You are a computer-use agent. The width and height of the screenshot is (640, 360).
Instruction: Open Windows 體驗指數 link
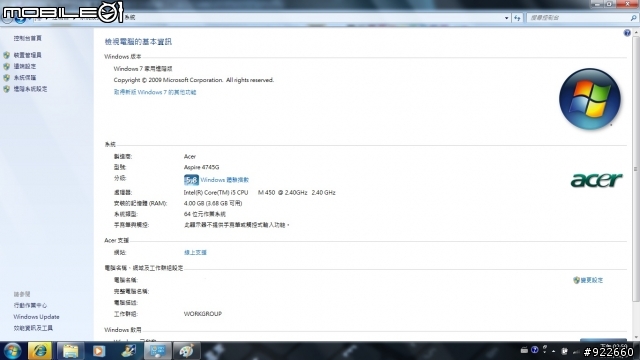(x=224, y=180)
